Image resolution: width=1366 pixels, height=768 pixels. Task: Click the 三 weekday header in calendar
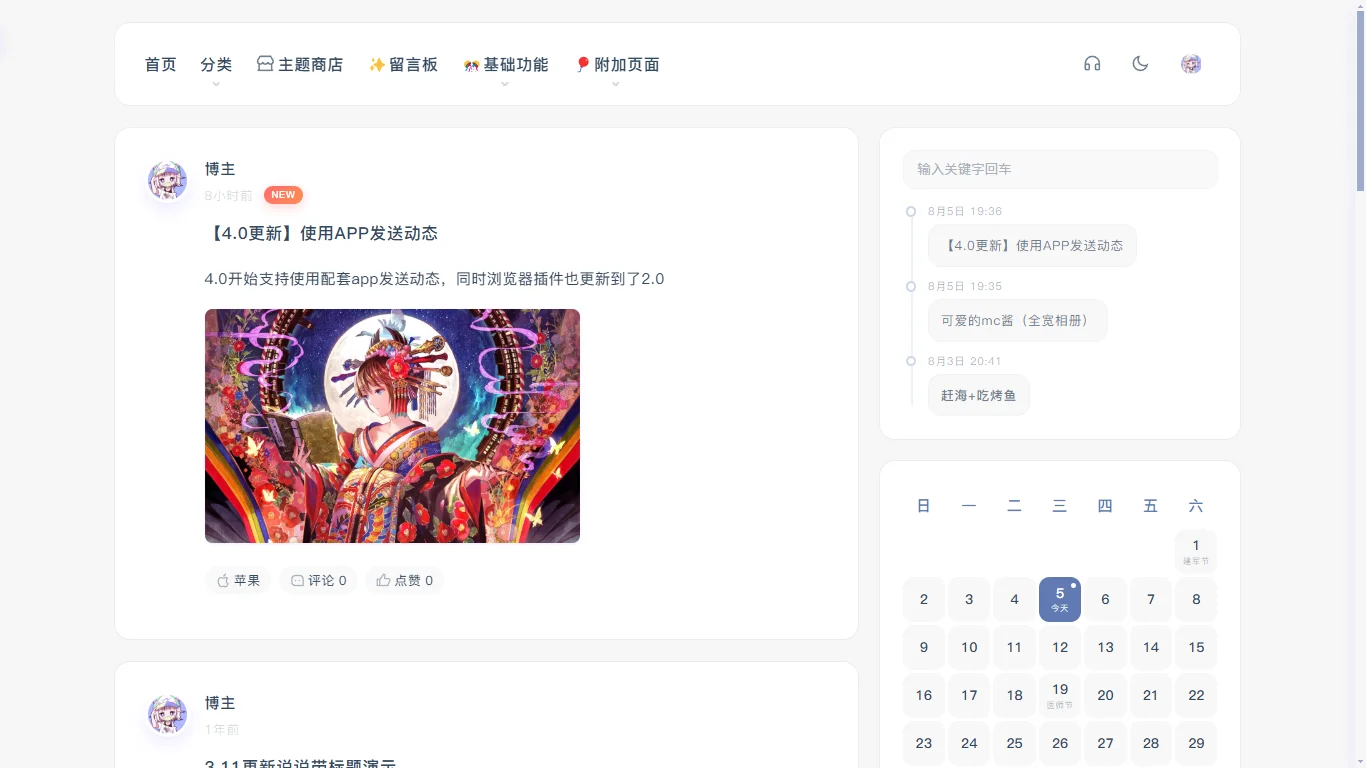[1060, 506]
